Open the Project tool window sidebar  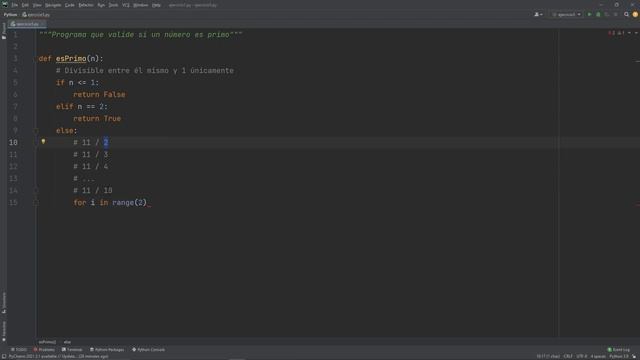4,31
